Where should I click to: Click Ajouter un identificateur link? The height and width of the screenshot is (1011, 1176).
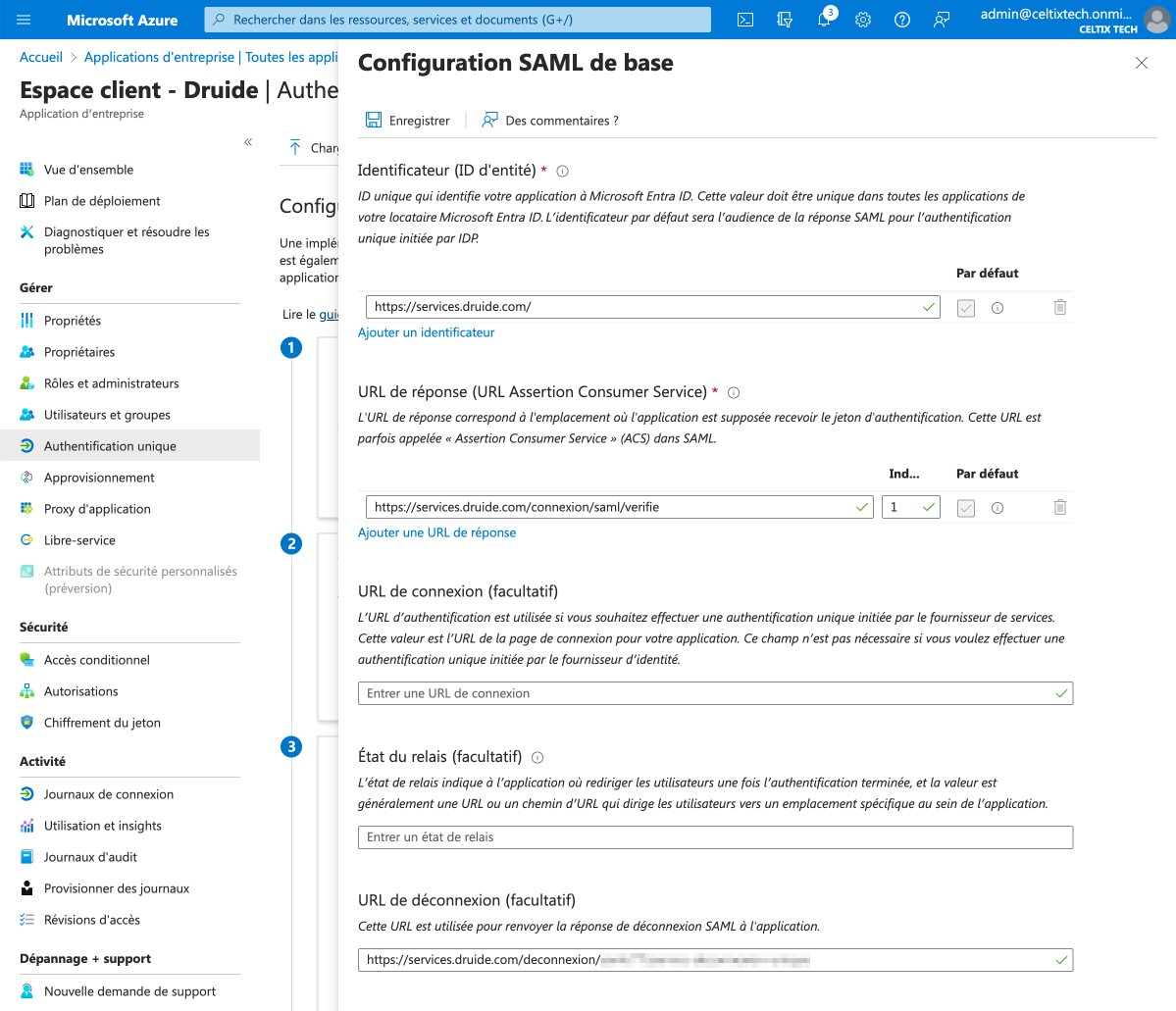point(426,332)
